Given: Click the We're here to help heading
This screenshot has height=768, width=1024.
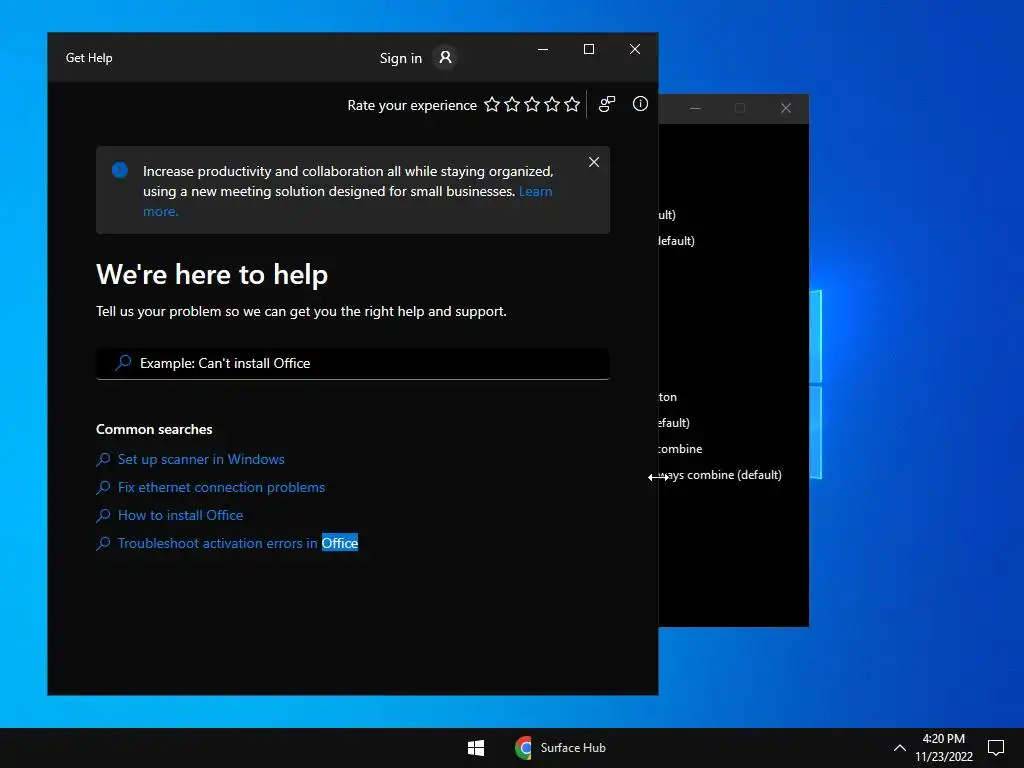Looking at the screenshot, I should 212,274.
